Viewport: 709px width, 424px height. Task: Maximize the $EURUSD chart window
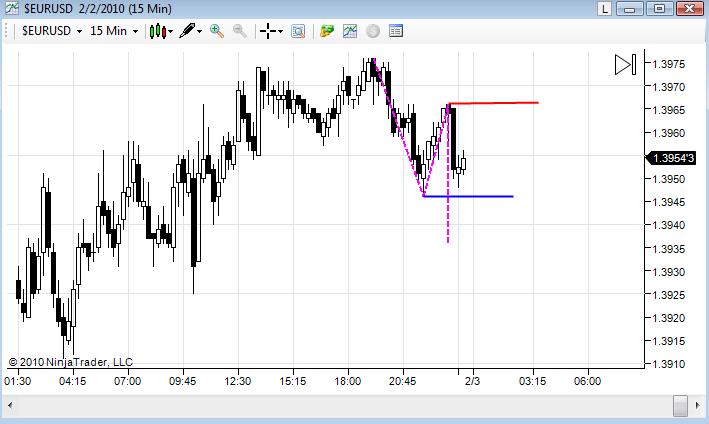coord(659,8)
